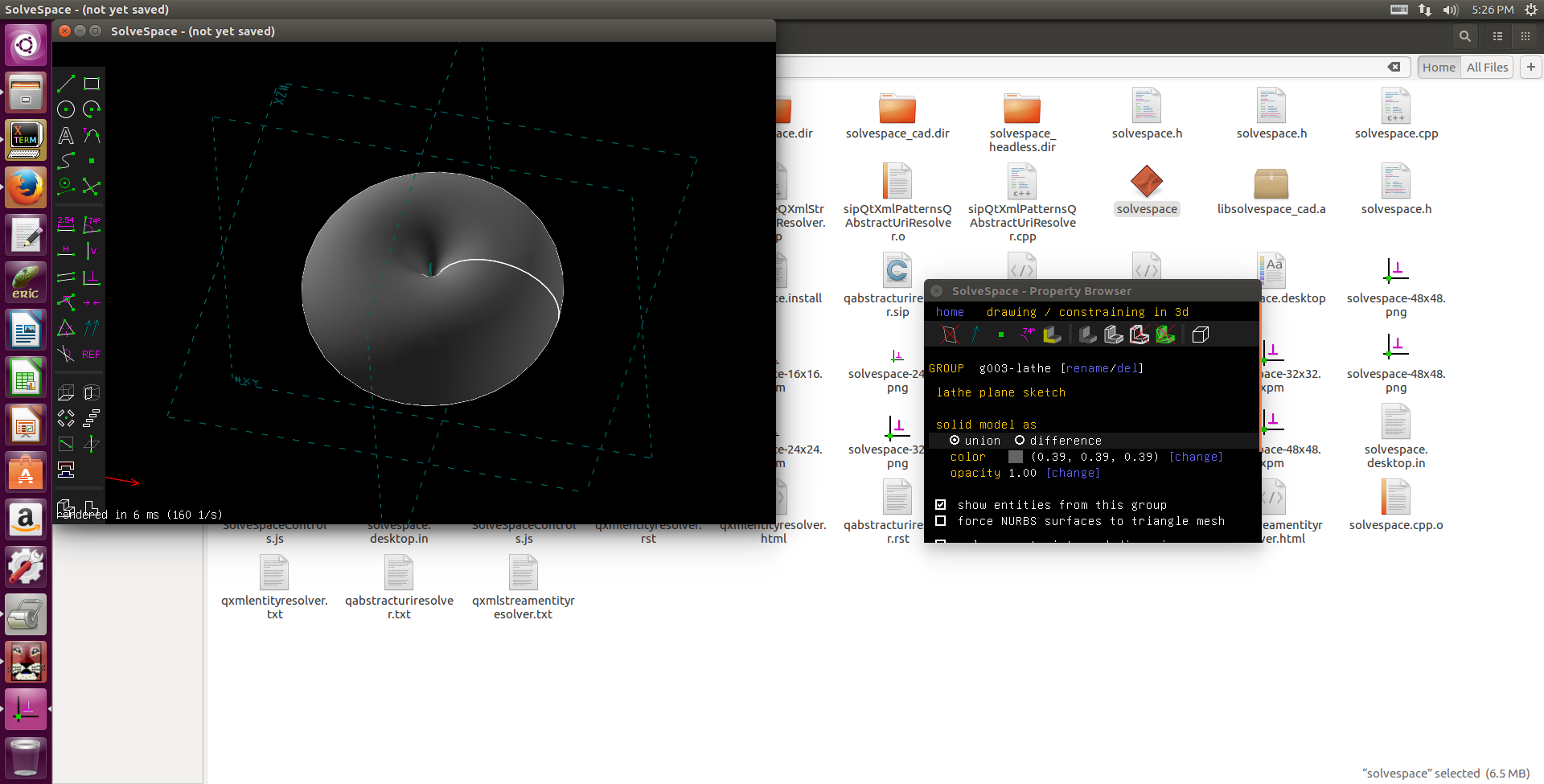
Task: Apply the perpendicular constraint tool
Action: click(92, 277)
